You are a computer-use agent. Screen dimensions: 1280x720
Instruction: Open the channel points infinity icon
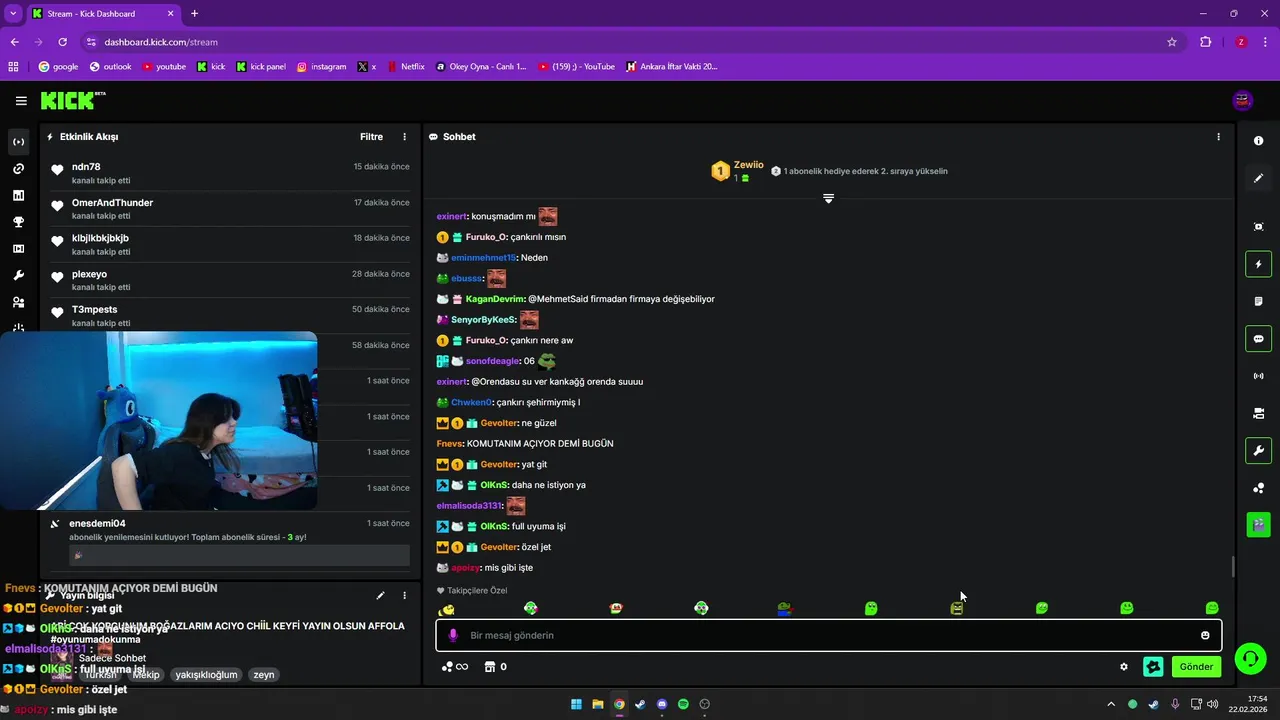click(x=455, y=667)
